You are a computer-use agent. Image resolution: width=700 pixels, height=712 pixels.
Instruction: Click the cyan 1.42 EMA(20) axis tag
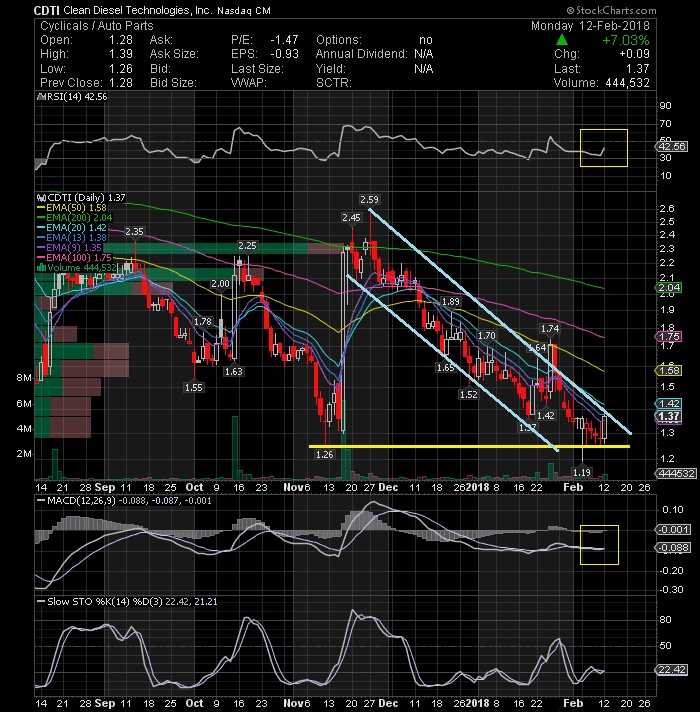669,403
